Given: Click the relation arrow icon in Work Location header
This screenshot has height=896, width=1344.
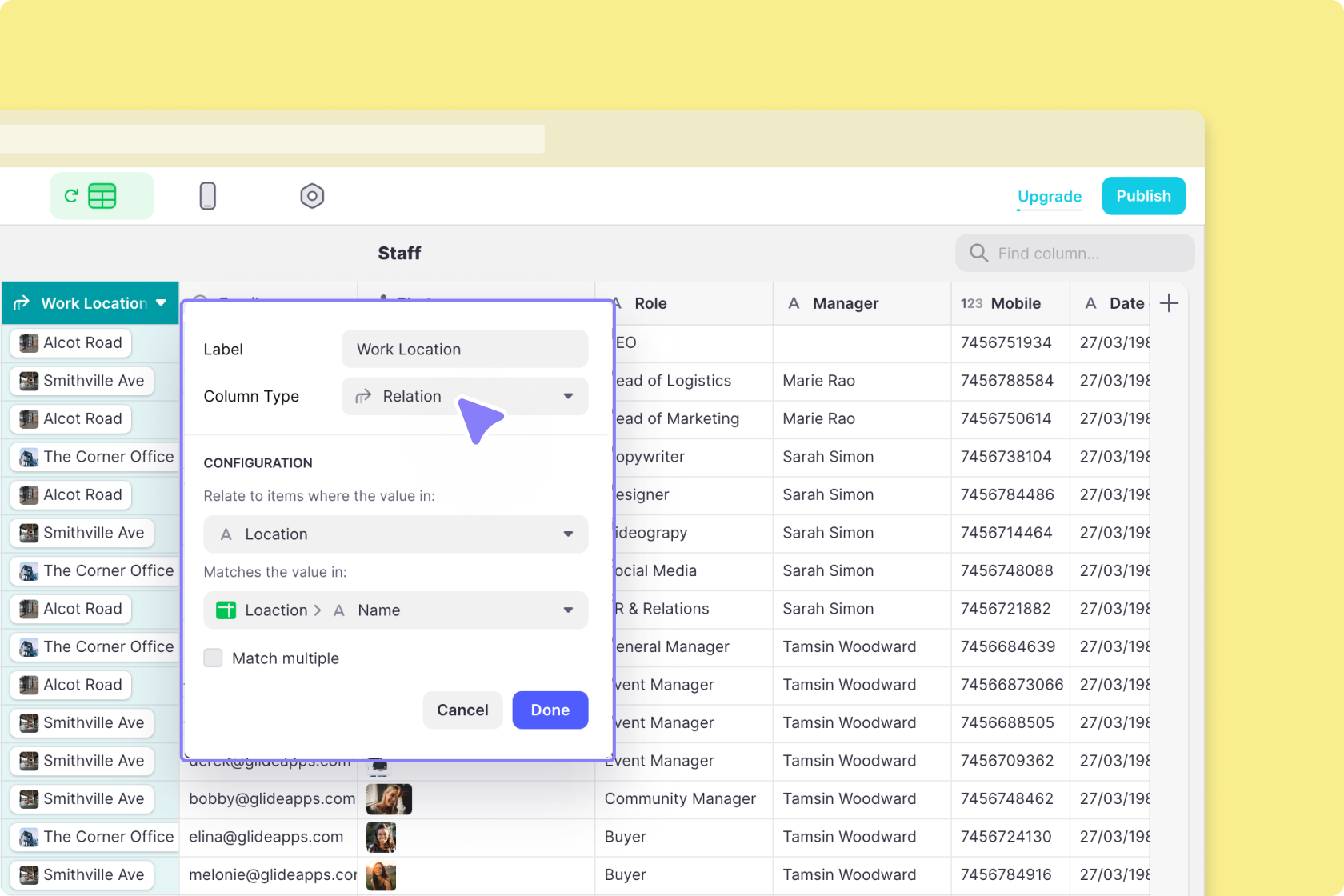Looking at the screenshot, I should [x=22, y=303].
